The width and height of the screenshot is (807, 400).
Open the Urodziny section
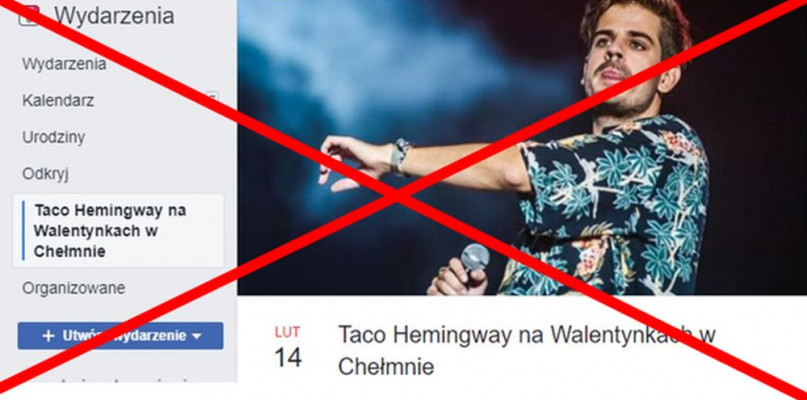[x=54, y=137]
